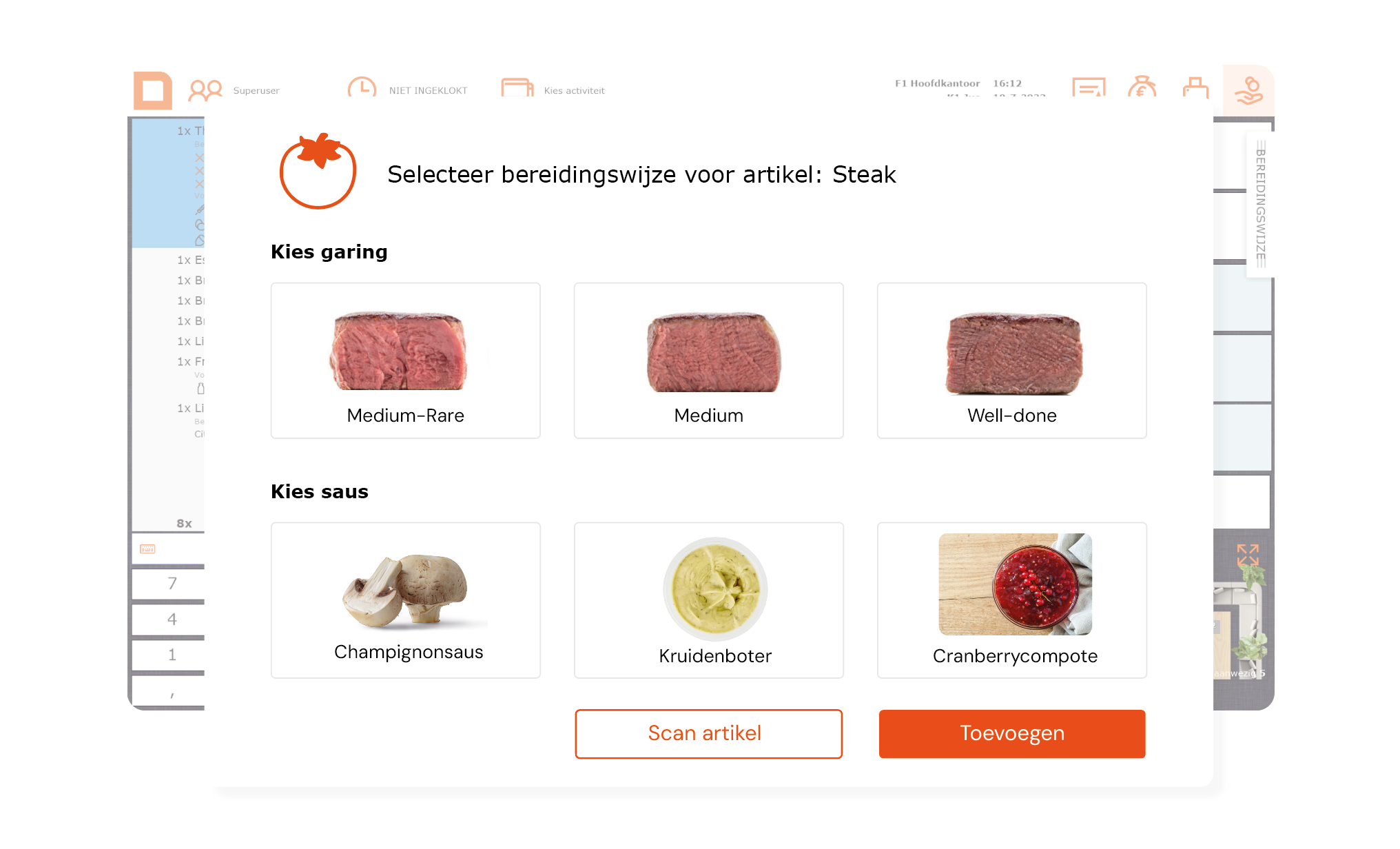Screen dimensions: 1400x849
Task: Pick Well-done doneness option
Action: [1011, 360]
